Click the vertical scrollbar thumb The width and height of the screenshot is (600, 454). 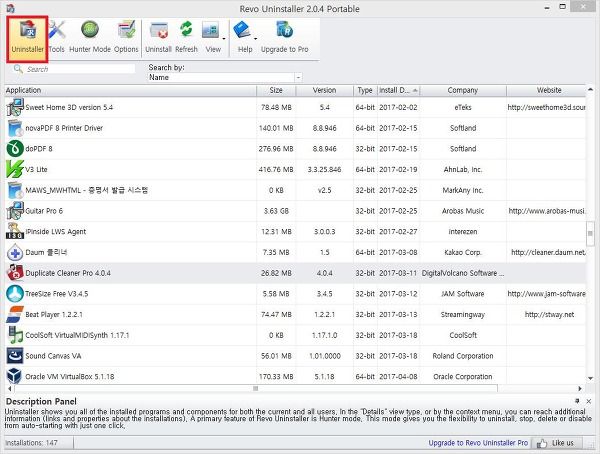click(x=590, y=234)
